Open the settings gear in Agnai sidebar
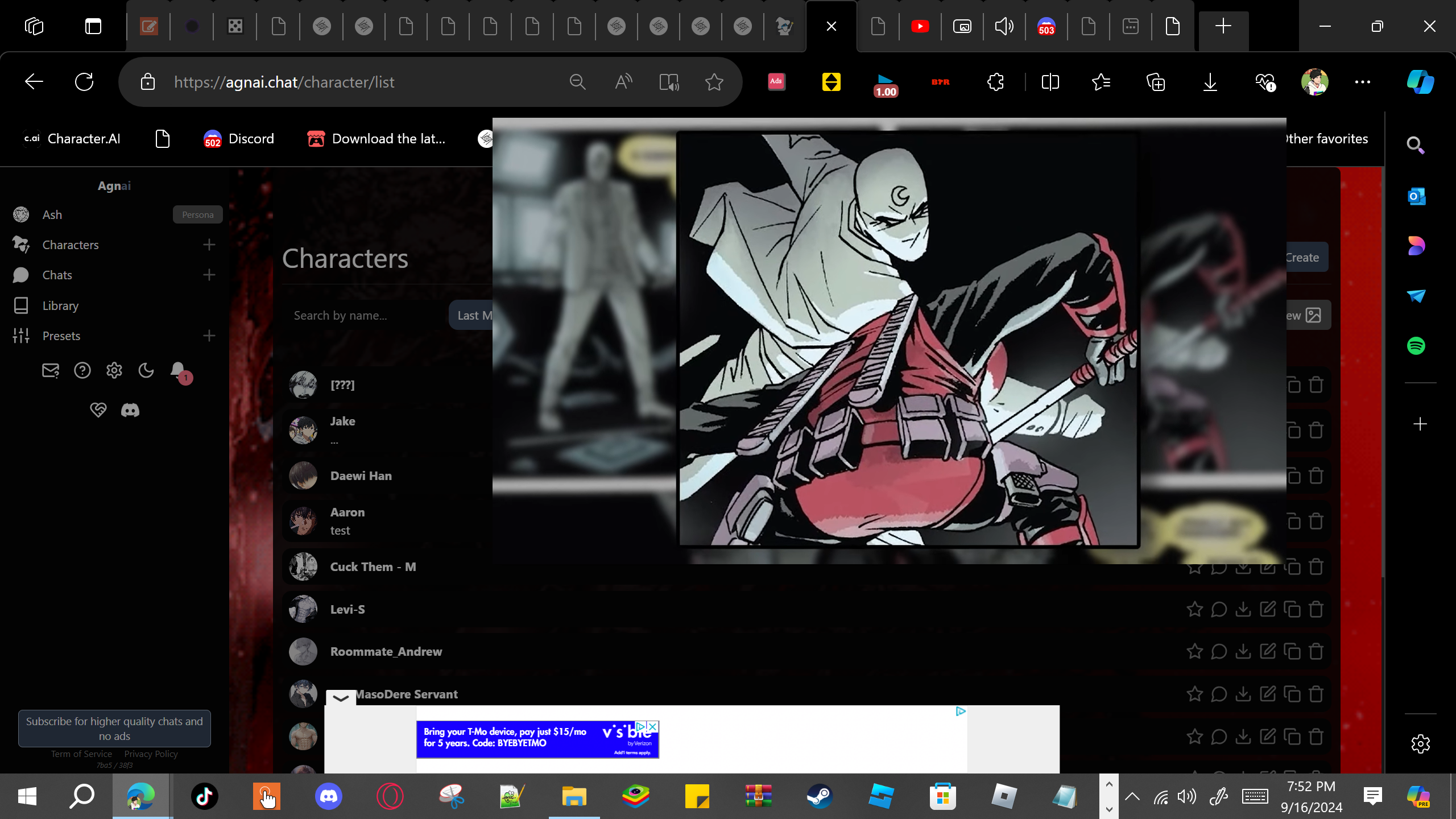 [x=114, y=371]
